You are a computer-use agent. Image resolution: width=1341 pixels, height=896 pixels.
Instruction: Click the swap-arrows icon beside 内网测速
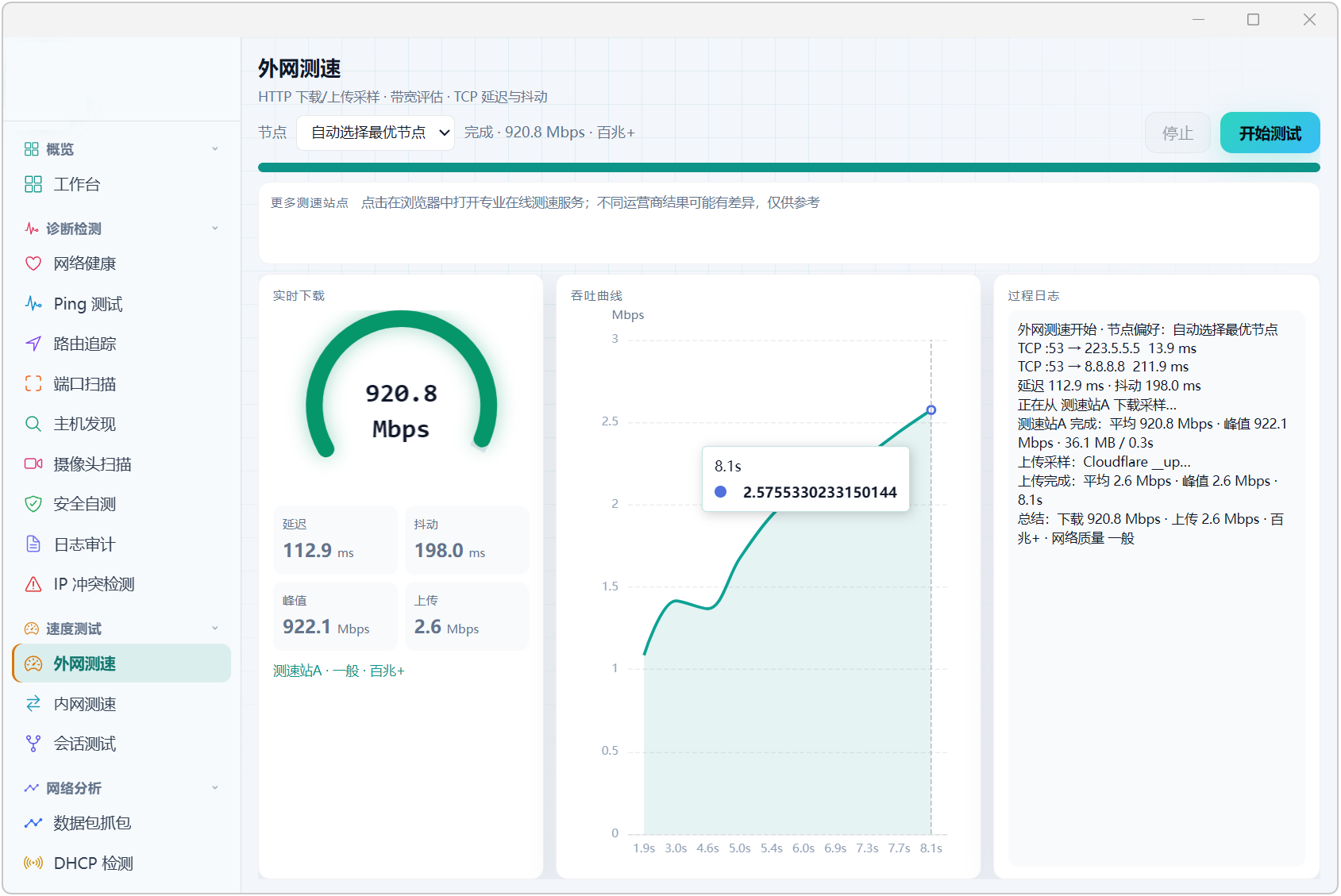click(x=33, y=704)
